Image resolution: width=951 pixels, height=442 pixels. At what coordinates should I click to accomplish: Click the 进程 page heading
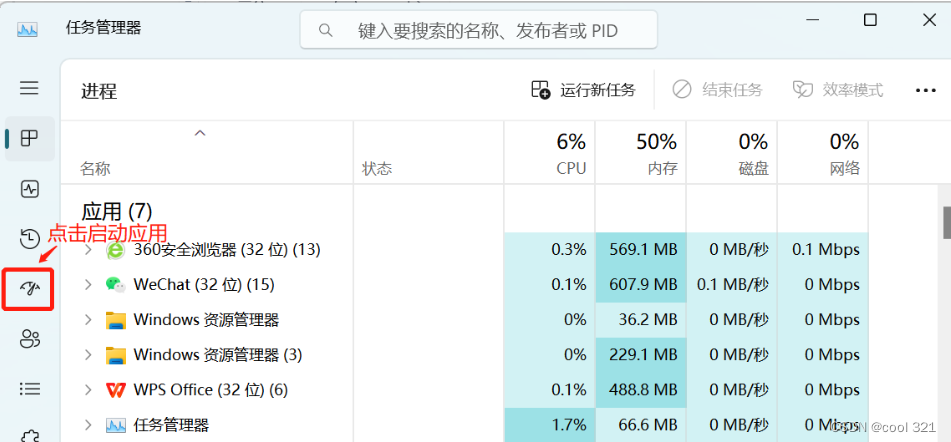(99, 91)
